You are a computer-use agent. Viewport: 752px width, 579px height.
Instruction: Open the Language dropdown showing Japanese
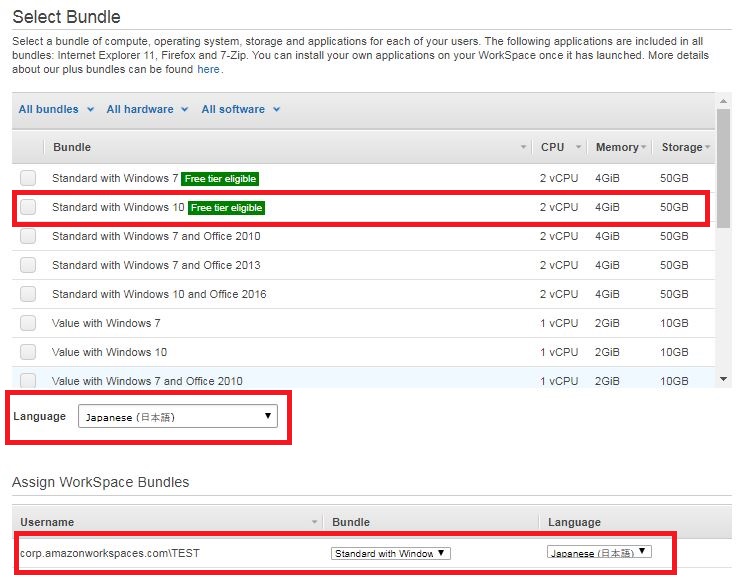(x=178, y=416)
